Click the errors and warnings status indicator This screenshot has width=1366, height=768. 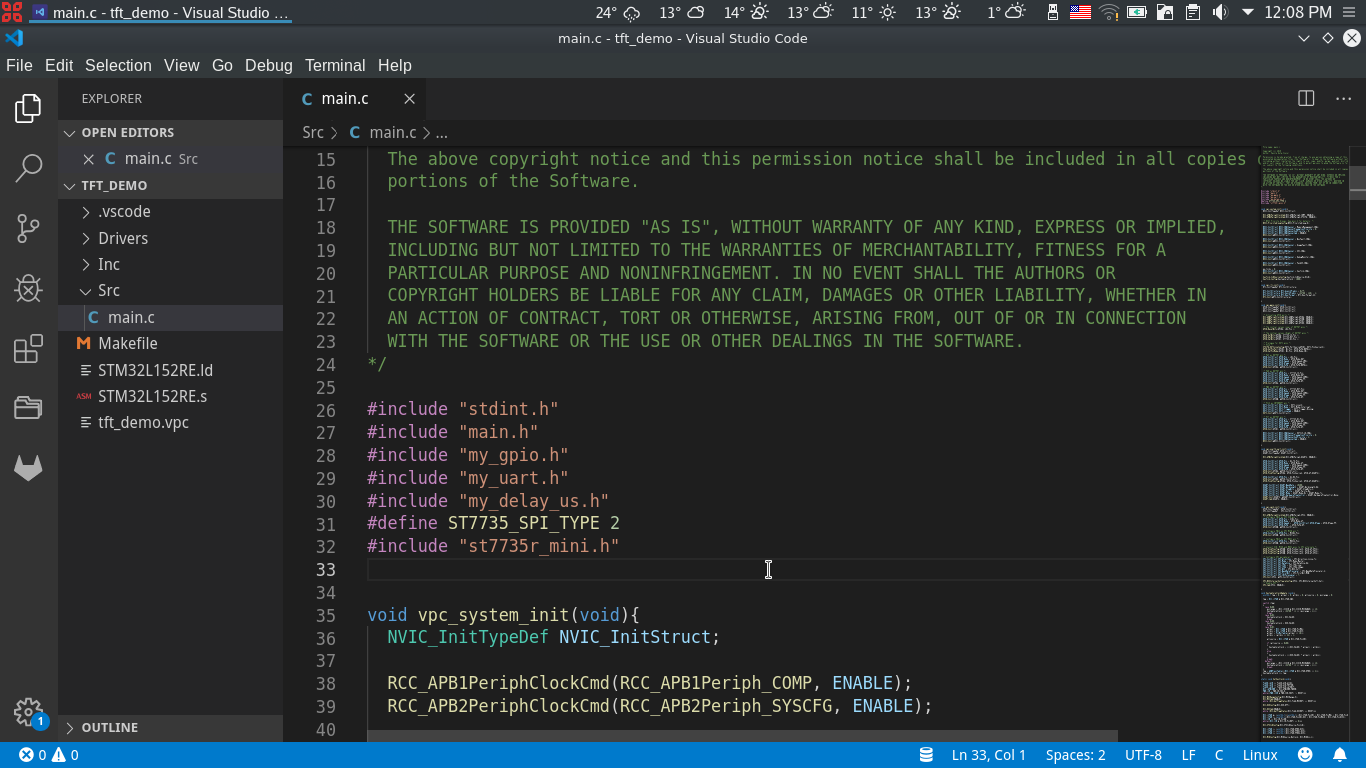coord(48,755)
